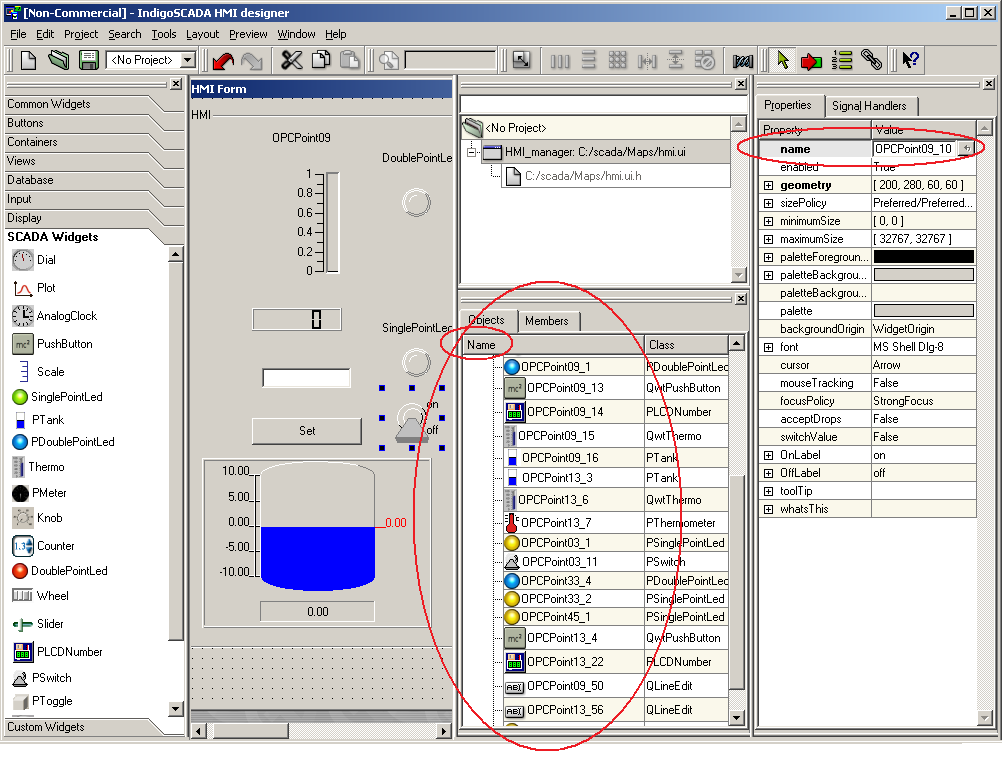1002x765 pixels.
Task: Open the File menu
Action: point(18,34)
